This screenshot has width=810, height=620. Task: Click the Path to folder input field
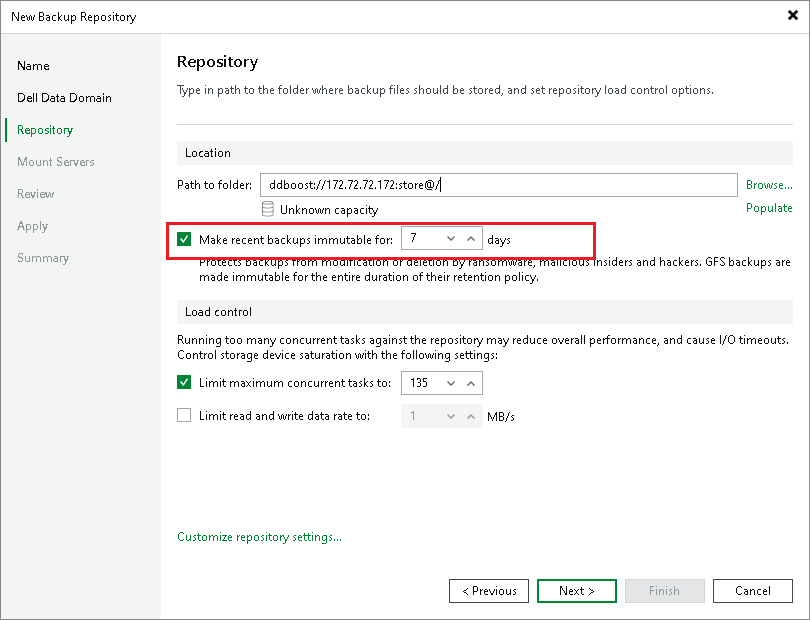point(499,185)
